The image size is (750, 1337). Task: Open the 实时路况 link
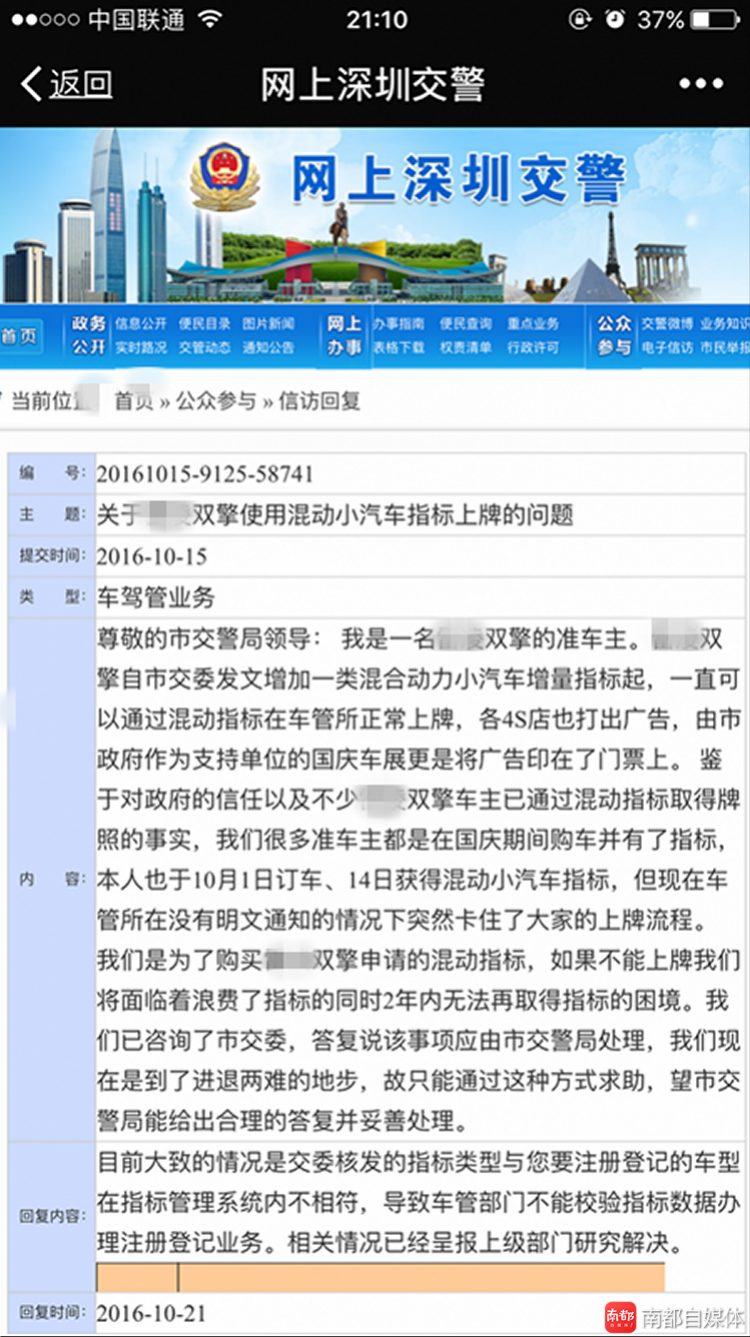(141, 348)
